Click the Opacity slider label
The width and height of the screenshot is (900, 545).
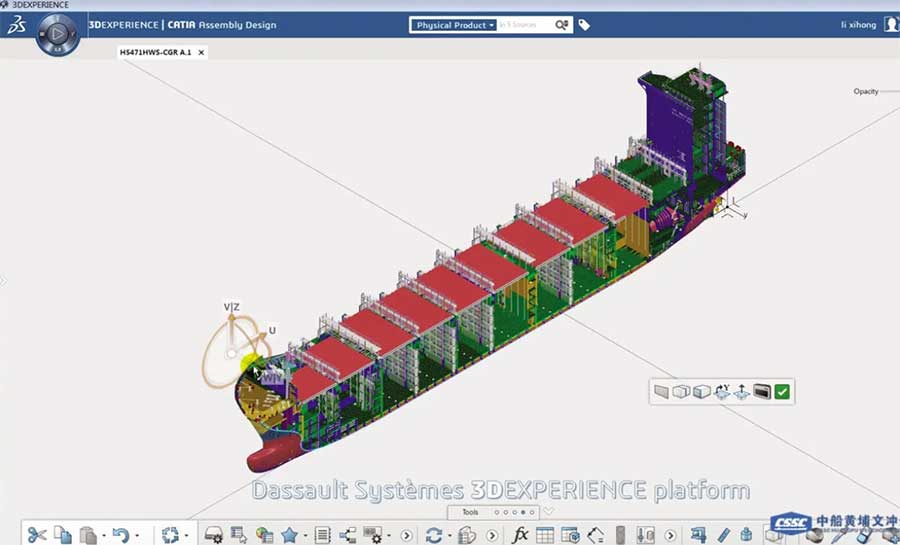tap(865, 91)
